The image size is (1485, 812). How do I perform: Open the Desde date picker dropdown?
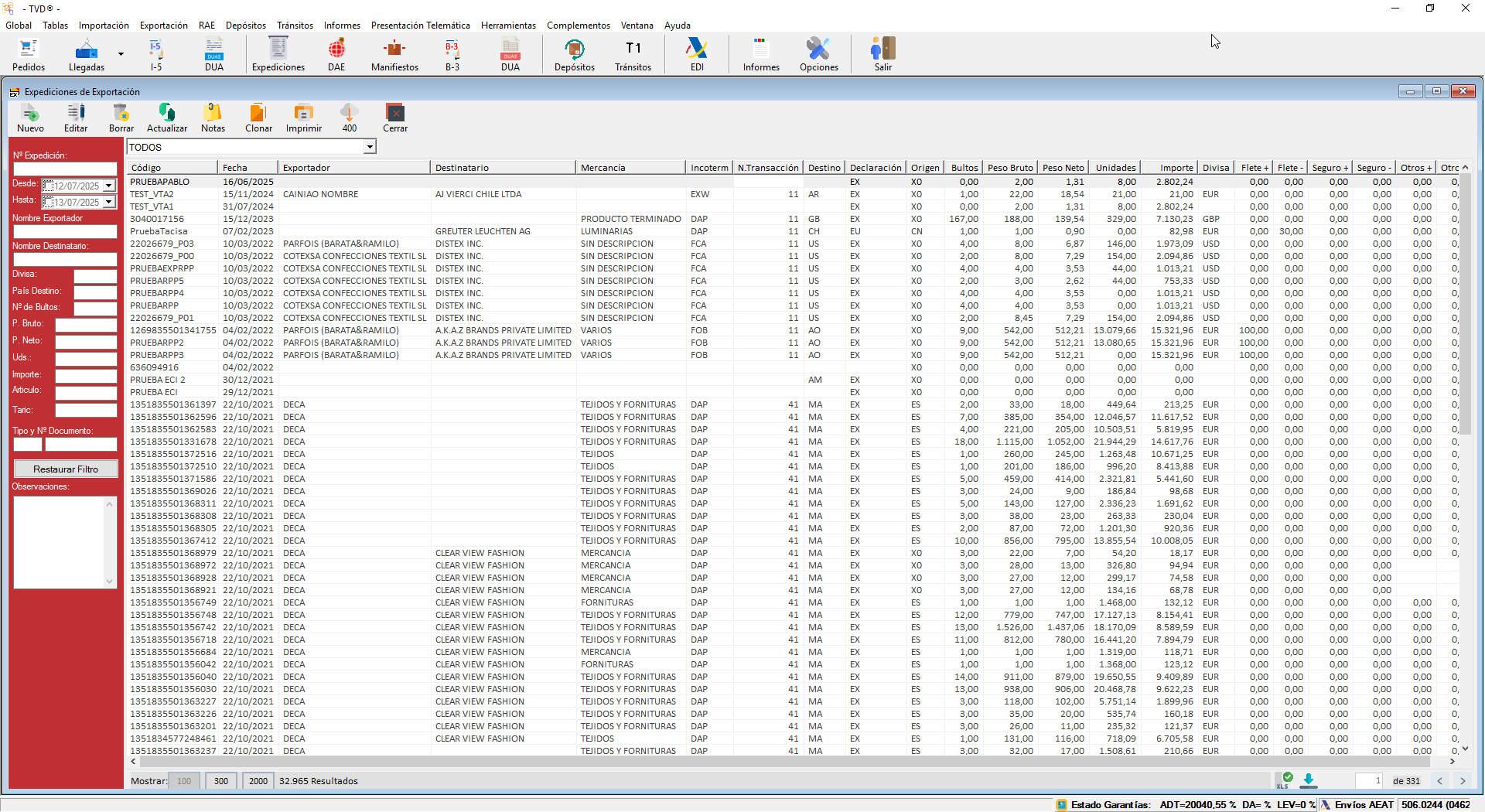pyautogui.click(x=109, y=186)
